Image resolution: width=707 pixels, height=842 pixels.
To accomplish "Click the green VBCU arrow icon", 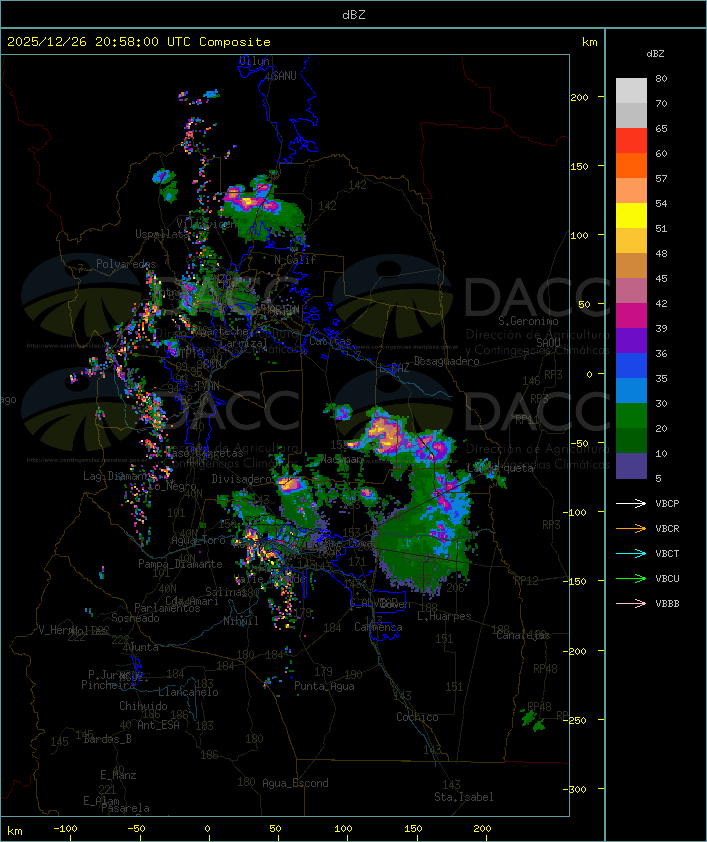I will coord(631,578).
